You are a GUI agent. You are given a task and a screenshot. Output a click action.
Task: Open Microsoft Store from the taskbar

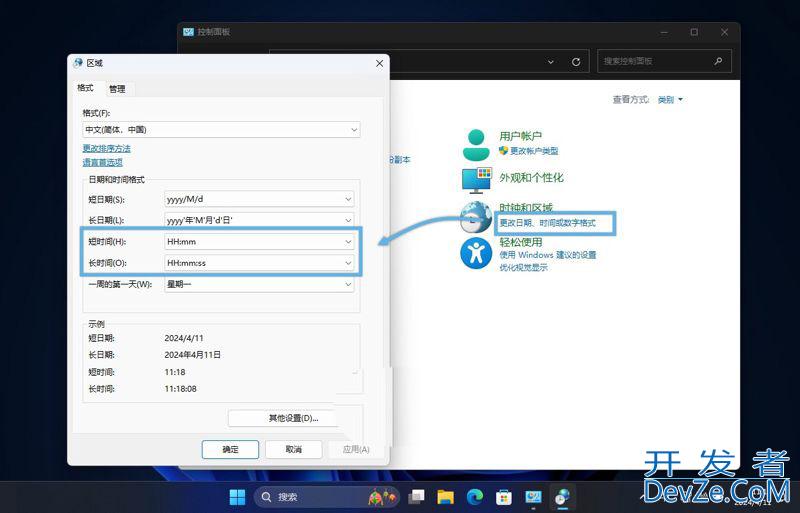point(504,497)
